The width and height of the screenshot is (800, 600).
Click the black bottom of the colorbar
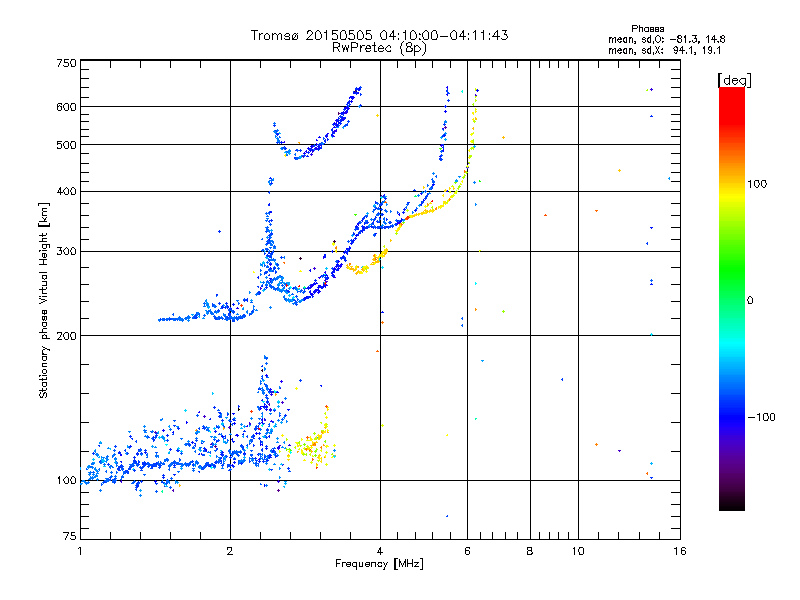tap(732, 503)
